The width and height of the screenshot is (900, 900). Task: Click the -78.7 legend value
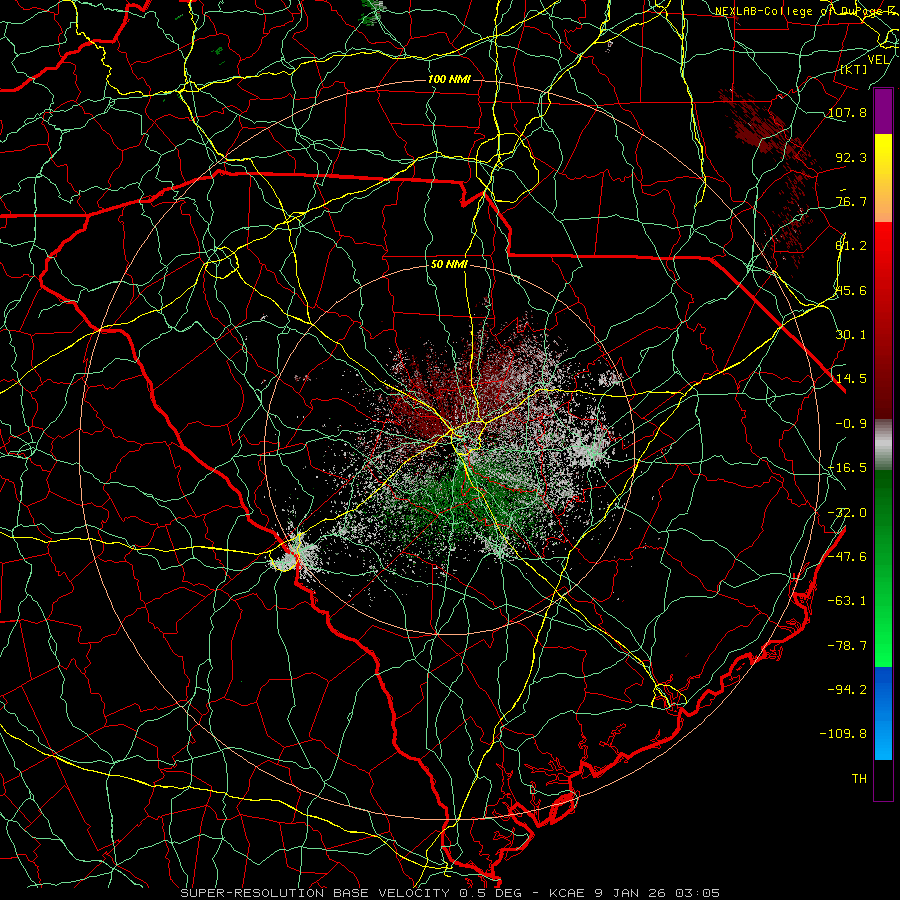(847, 646)
